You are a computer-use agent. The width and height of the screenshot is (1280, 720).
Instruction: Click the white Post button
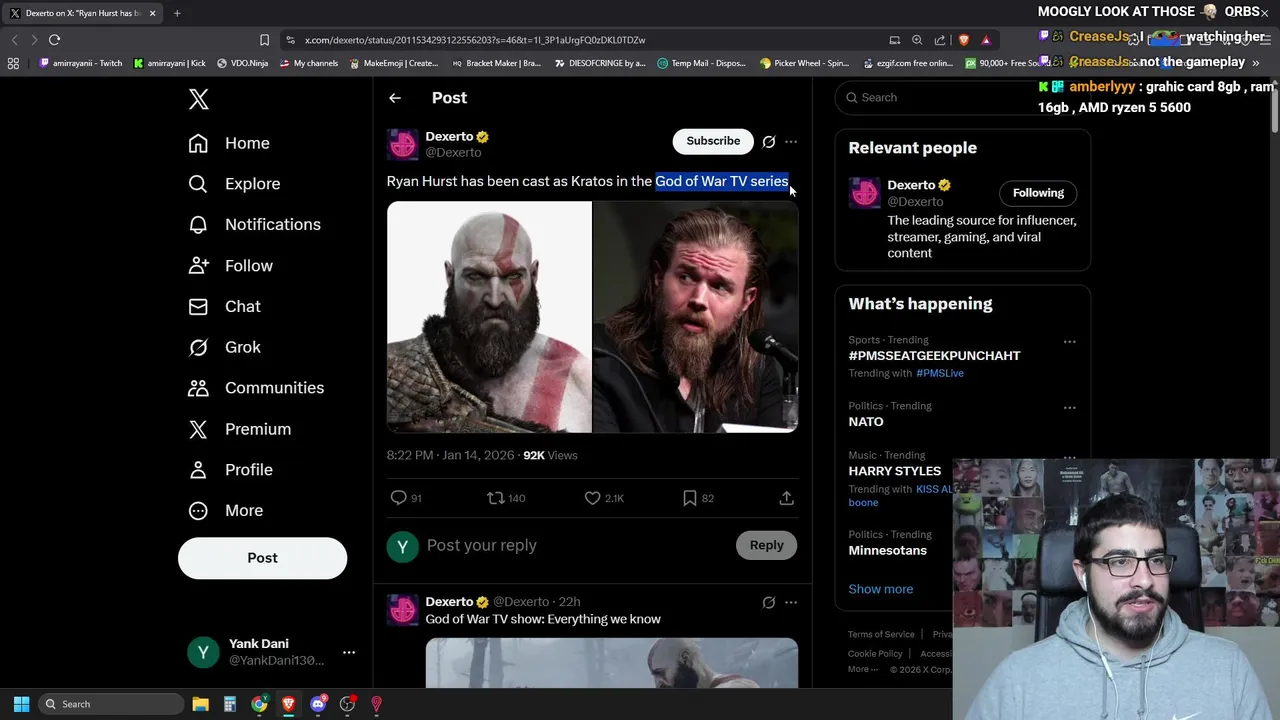pyautogui.click(x=262, y=558)
